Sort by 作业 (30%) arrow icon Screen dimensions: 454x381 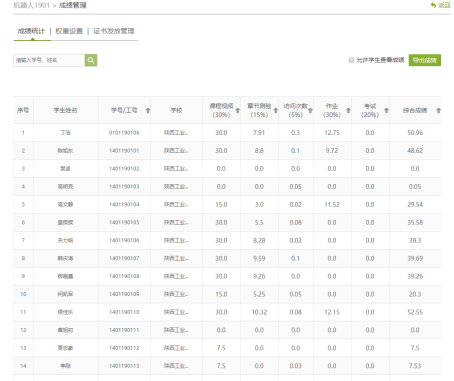click(348, 110)
